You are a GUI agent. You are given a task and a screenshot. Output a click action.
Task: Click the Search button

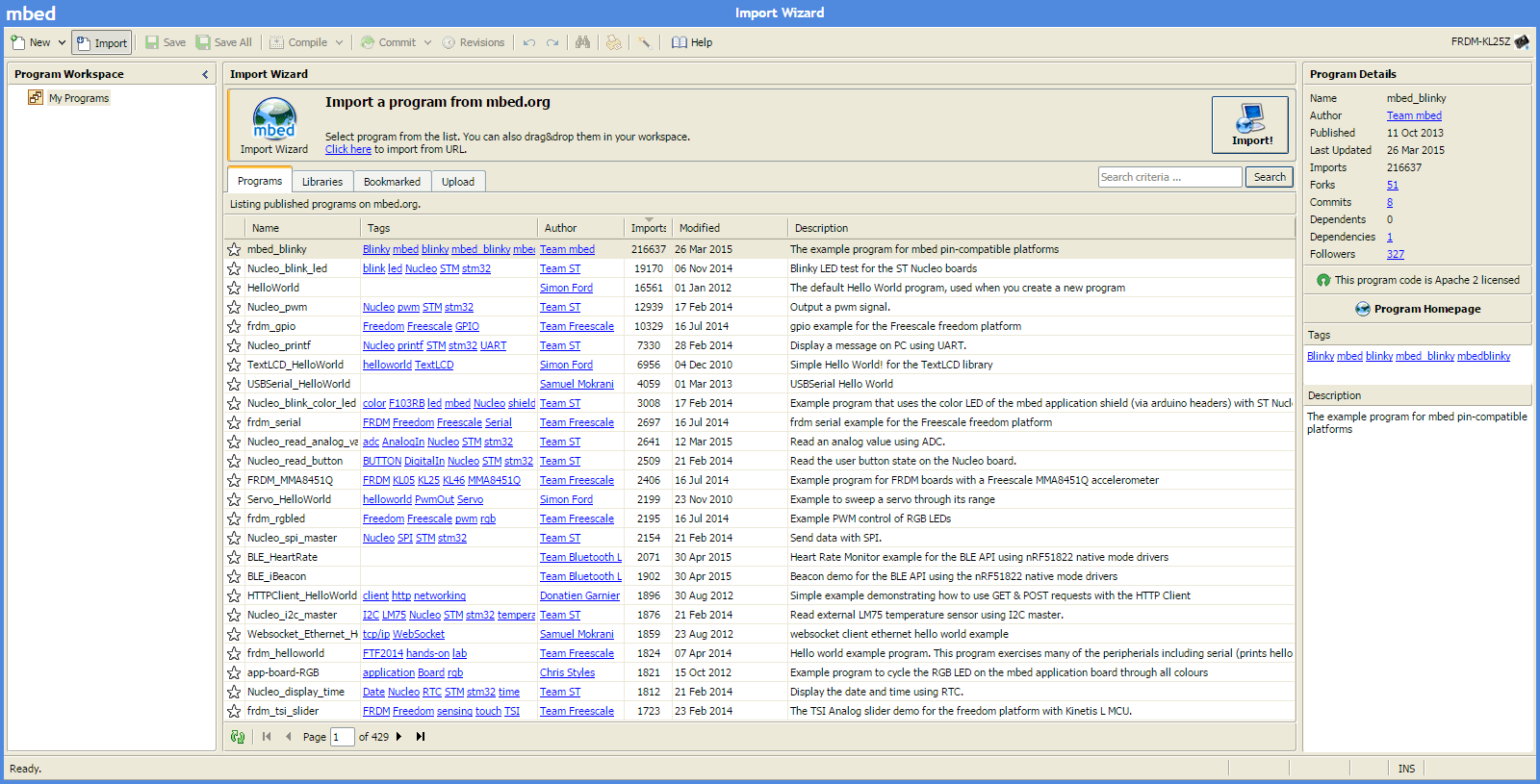[1270, 177]
